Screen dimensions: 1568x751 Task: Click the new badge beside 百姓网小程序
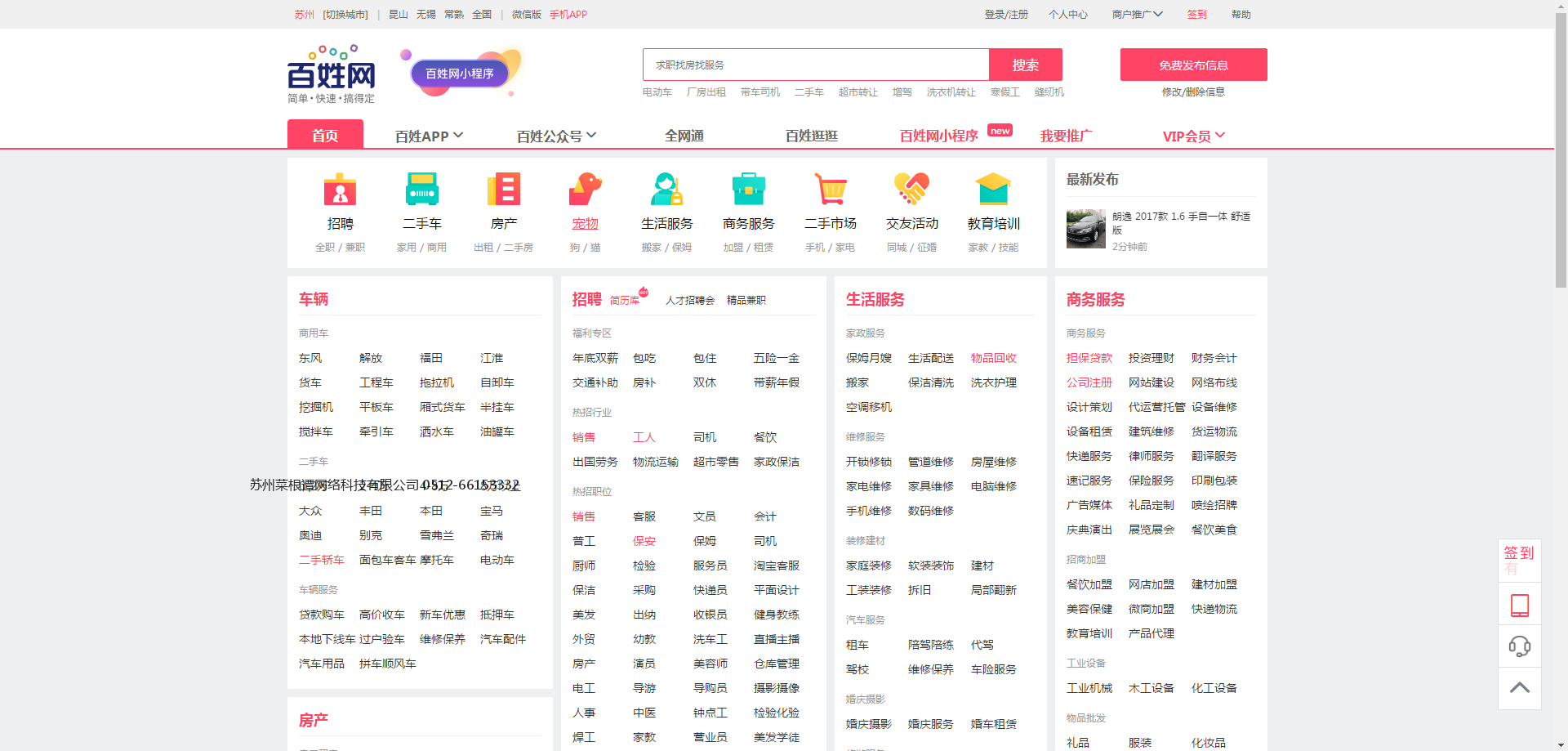coord(1000,131)
